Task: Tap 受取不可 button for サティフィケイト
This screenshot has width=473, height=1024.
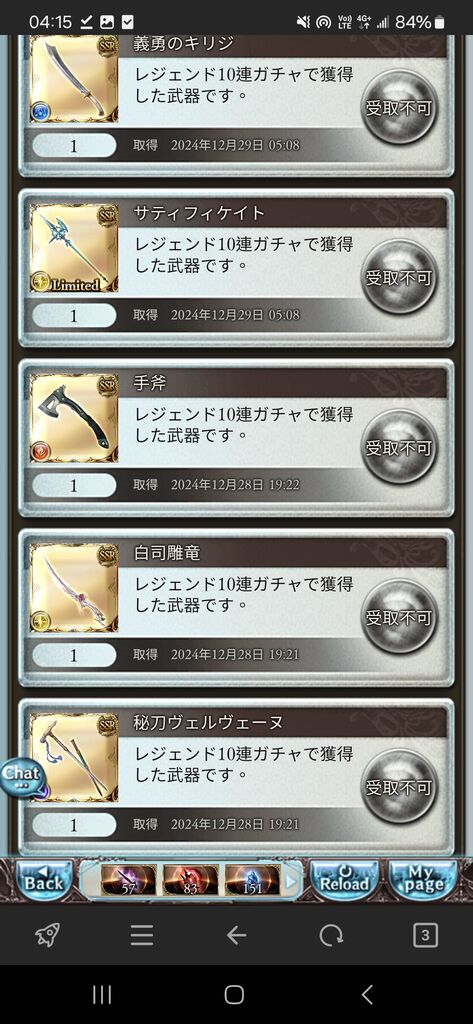Action: click(x=399, y=278)
